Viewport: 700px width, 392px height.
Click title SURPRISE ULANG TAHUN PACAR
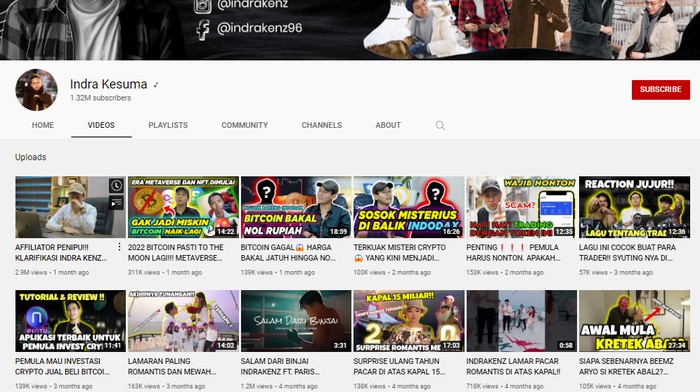tap(399, 367)
